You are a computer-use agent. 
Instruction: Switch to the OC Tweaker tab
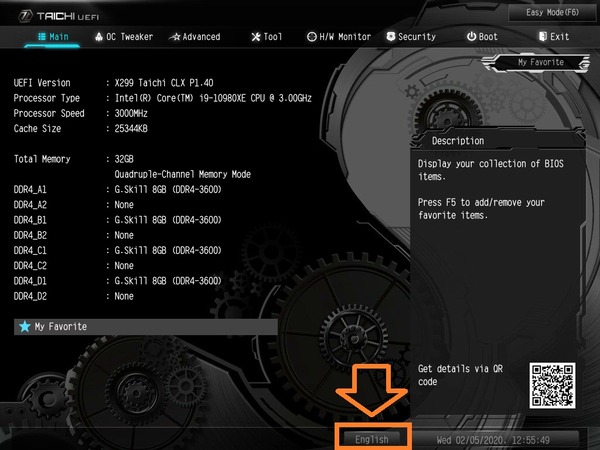pos(124,37)
